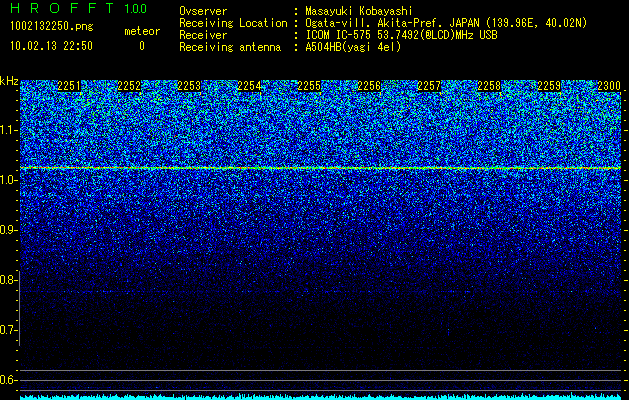Select the file name 1002132250.png
Image resolution: width=629 pixels, height=400 pixels.
pyautogui.click(x=52, y=27)
